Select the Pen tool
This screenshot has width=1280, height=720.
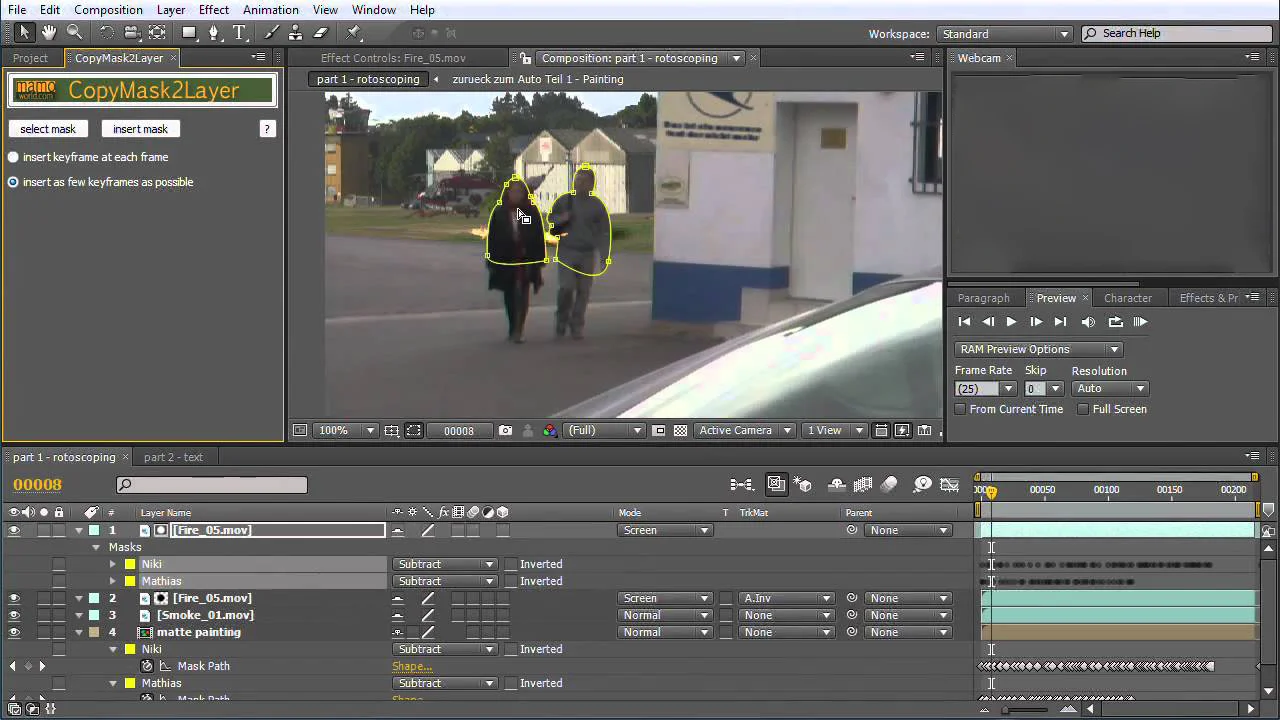click(x=214, y=33)
